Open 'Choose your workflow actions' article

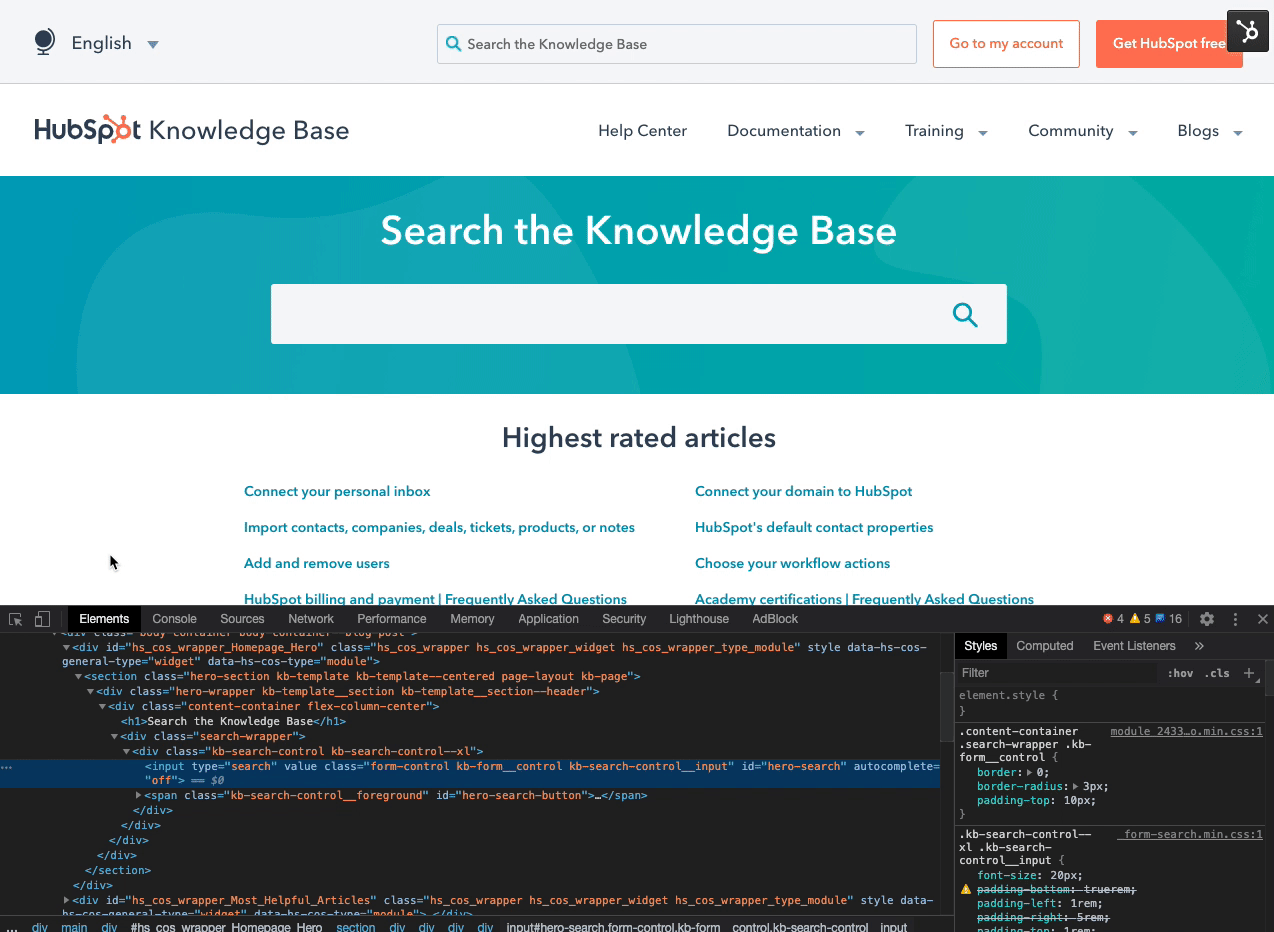pos(792,563)
